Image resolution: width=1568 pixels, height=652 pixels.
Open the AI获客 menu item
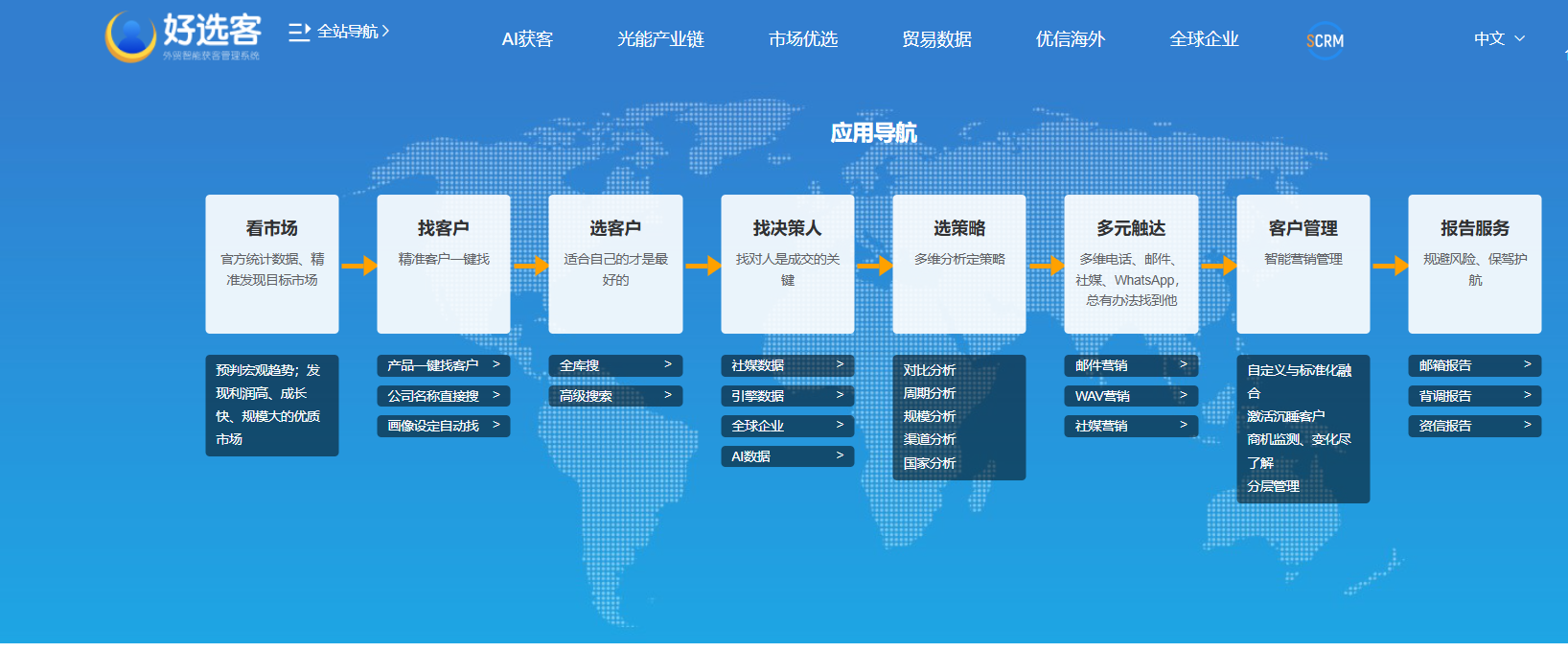[527, 39]
